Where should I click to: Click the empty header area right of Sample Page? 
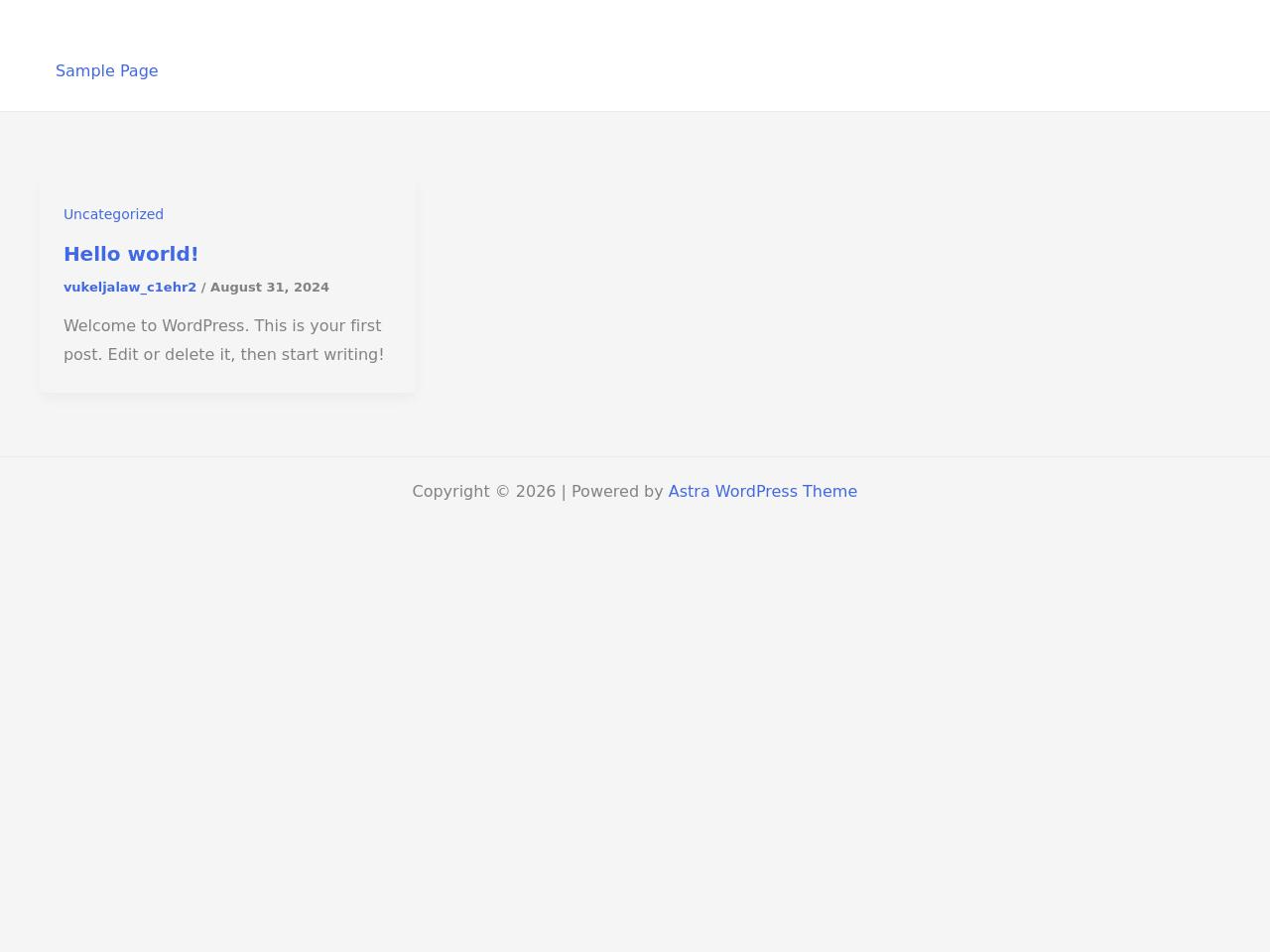(695, 59)
